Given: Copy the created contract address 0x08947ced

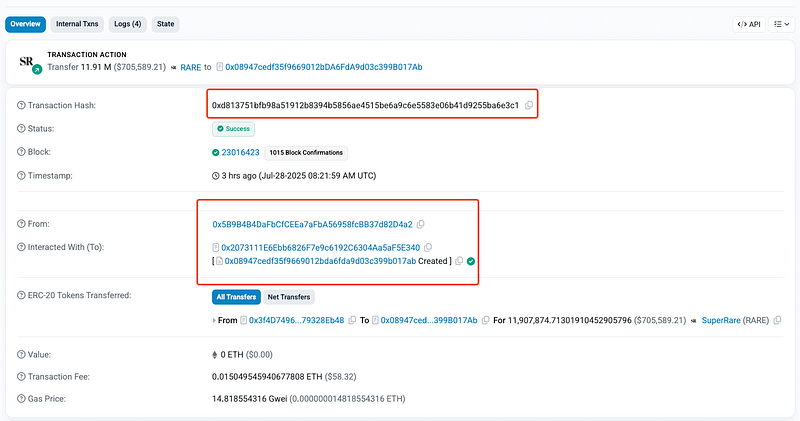Looking at the screenshot, I should 459,261.
